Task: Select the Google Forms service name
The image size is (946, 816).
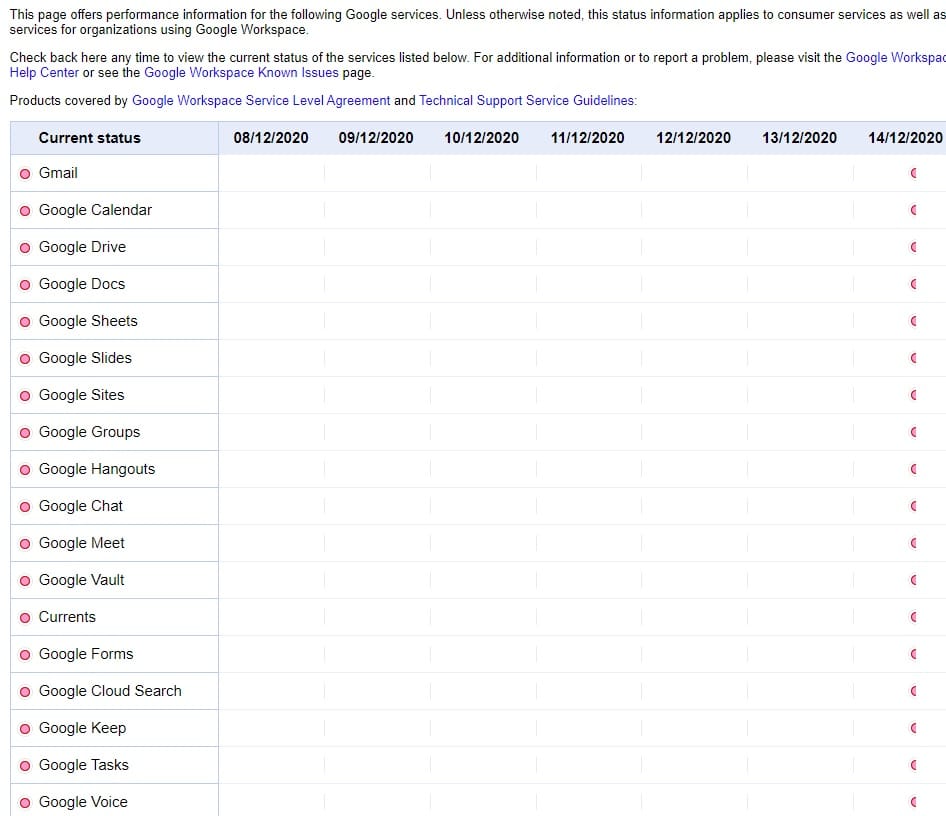Action: pyautogui.click(x=86, y=654)
